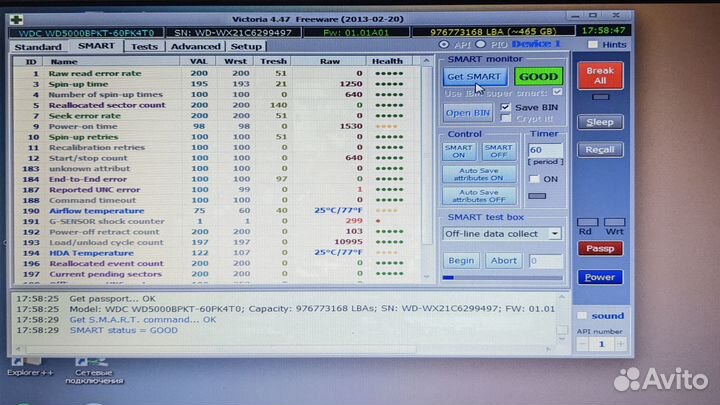Enable the Hints checkbox
Viewport: 720px width, 405px height.
pos(594,45)
